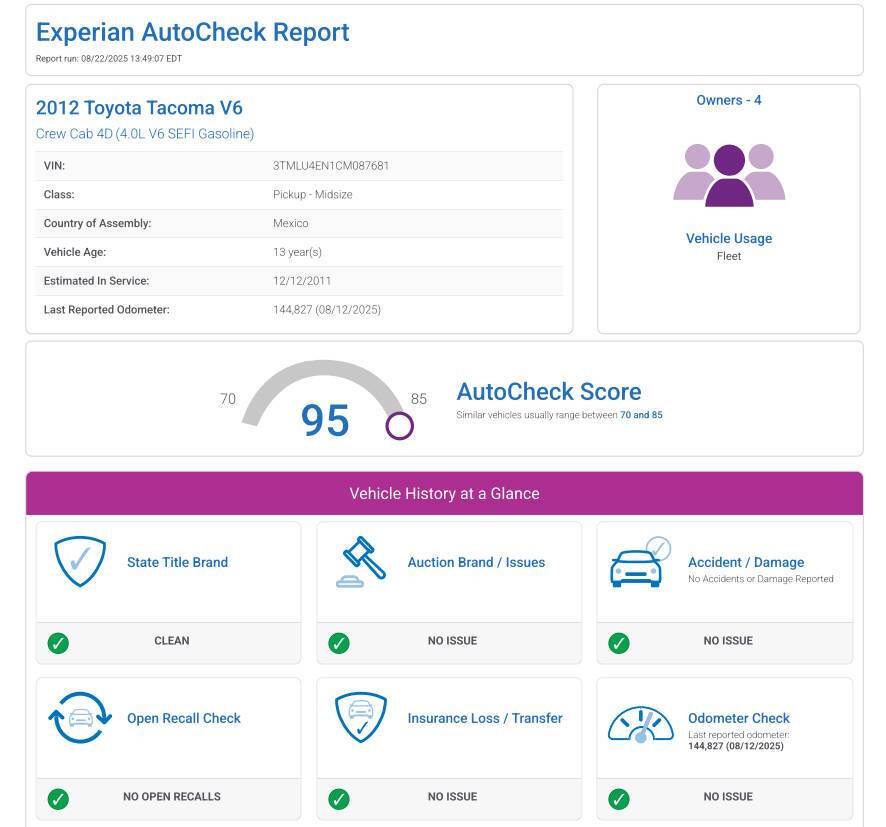Click the Vehicle Usage label
Viewport: 886px width, 827px height.
[x=729, y=238]
